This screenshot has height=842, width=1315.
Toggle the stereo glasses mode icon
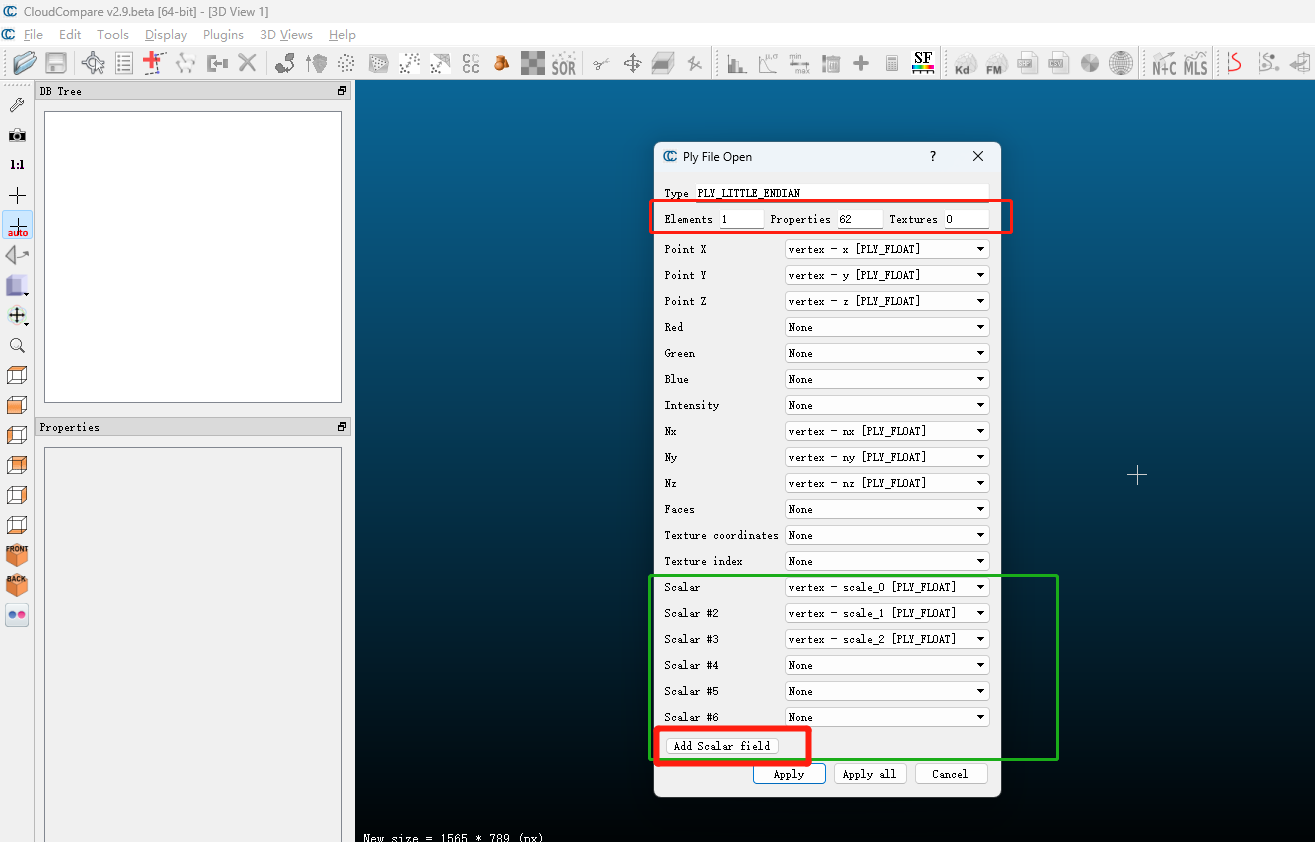[x=17, y=615]
